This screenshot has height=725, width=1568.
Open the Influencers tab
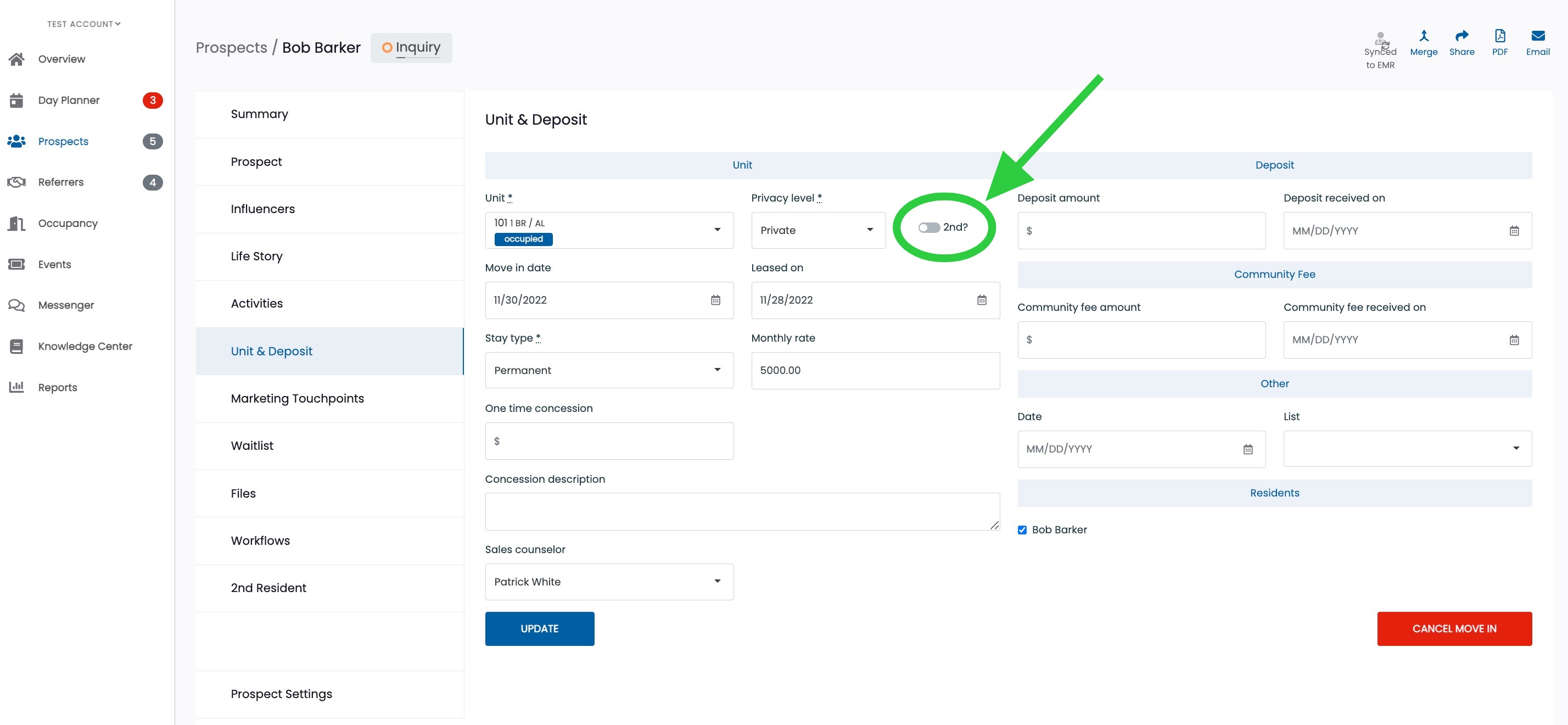tap(329, 209)
